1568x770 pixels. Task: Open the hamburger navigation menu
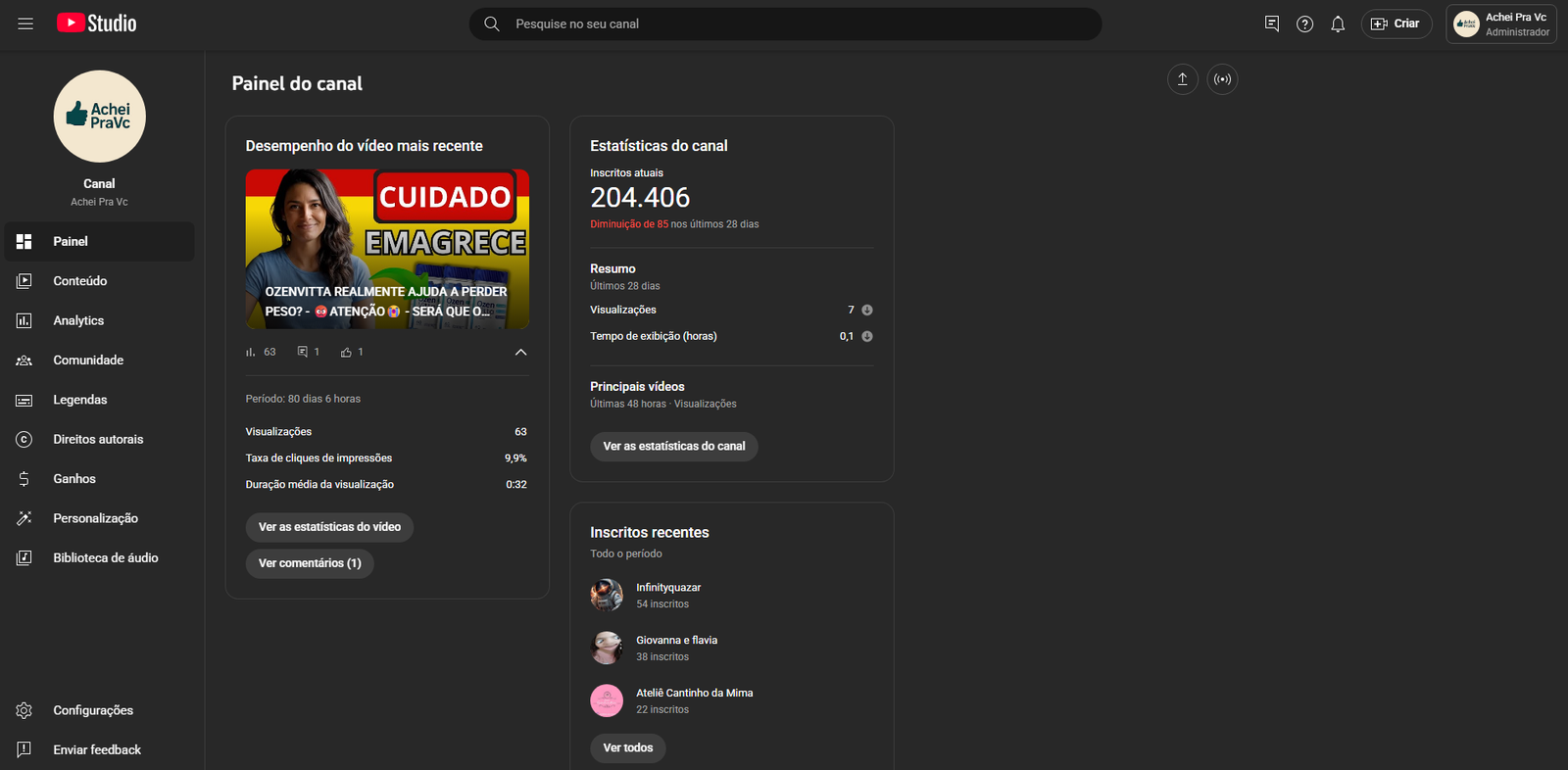pos(25,24)
